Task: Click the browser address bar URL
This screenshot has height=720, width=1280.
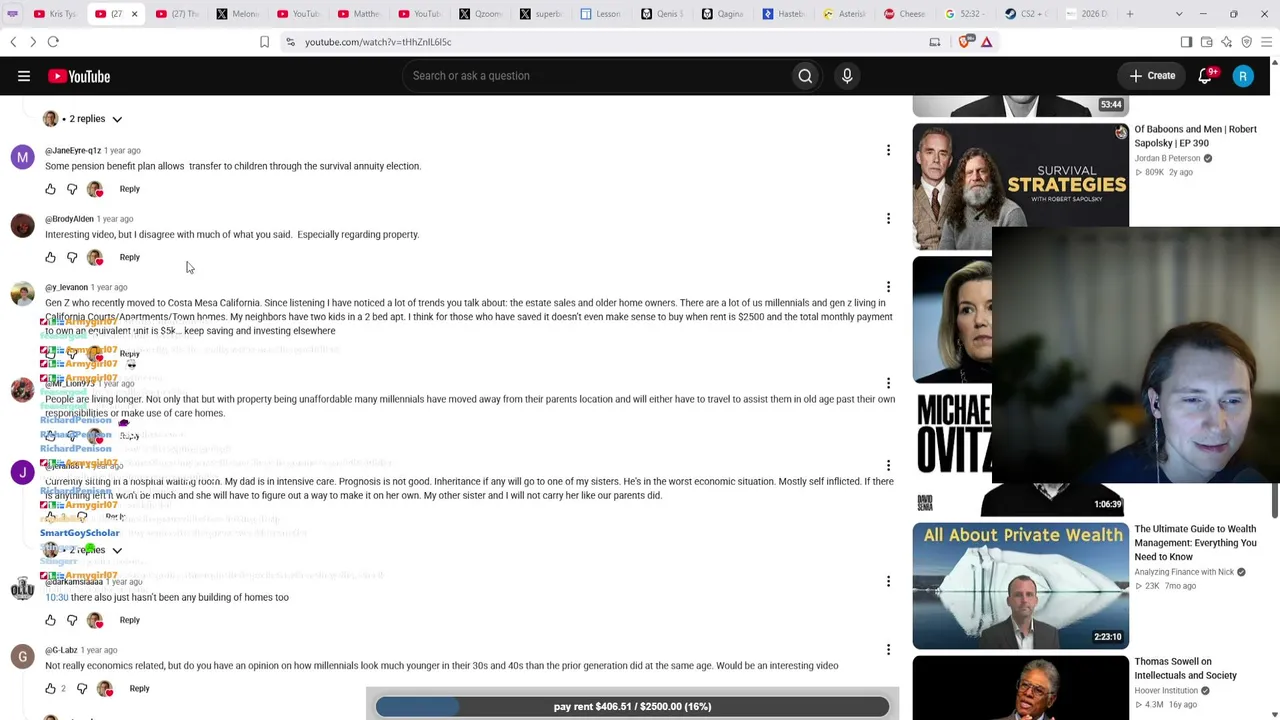Action: coord(378,42)
